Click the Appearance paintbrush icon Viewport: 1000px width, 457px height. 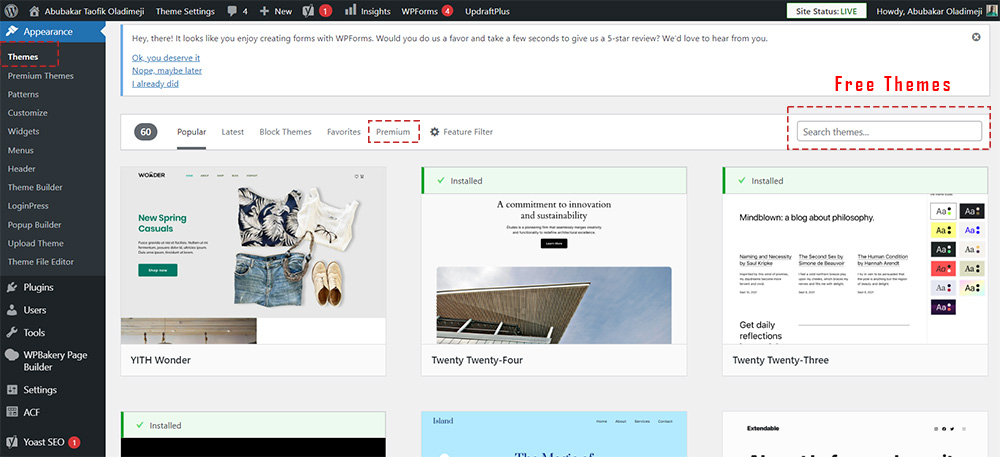12,31
